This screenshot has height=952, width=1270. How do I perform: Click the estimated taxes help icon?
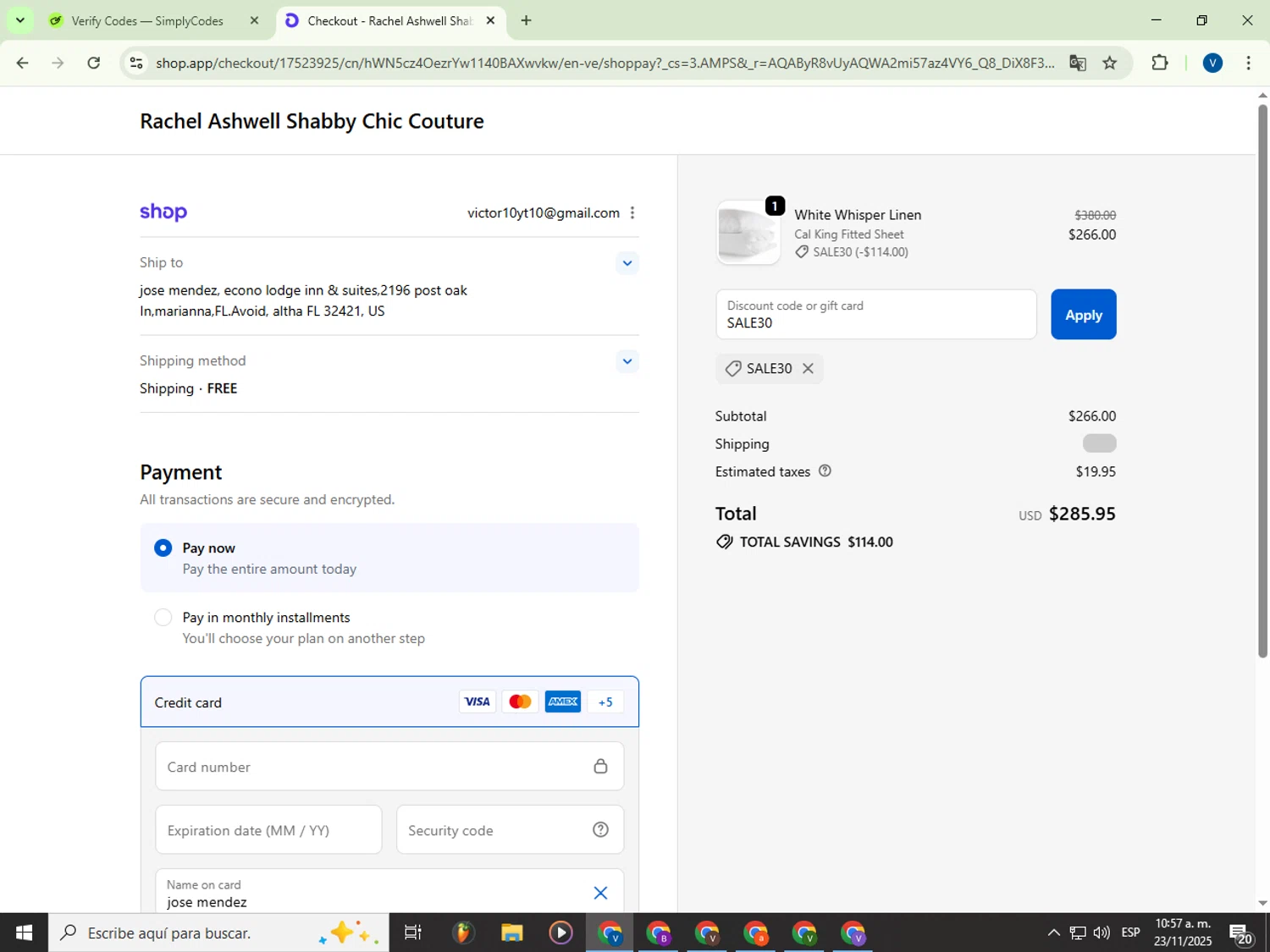(825, 471)
